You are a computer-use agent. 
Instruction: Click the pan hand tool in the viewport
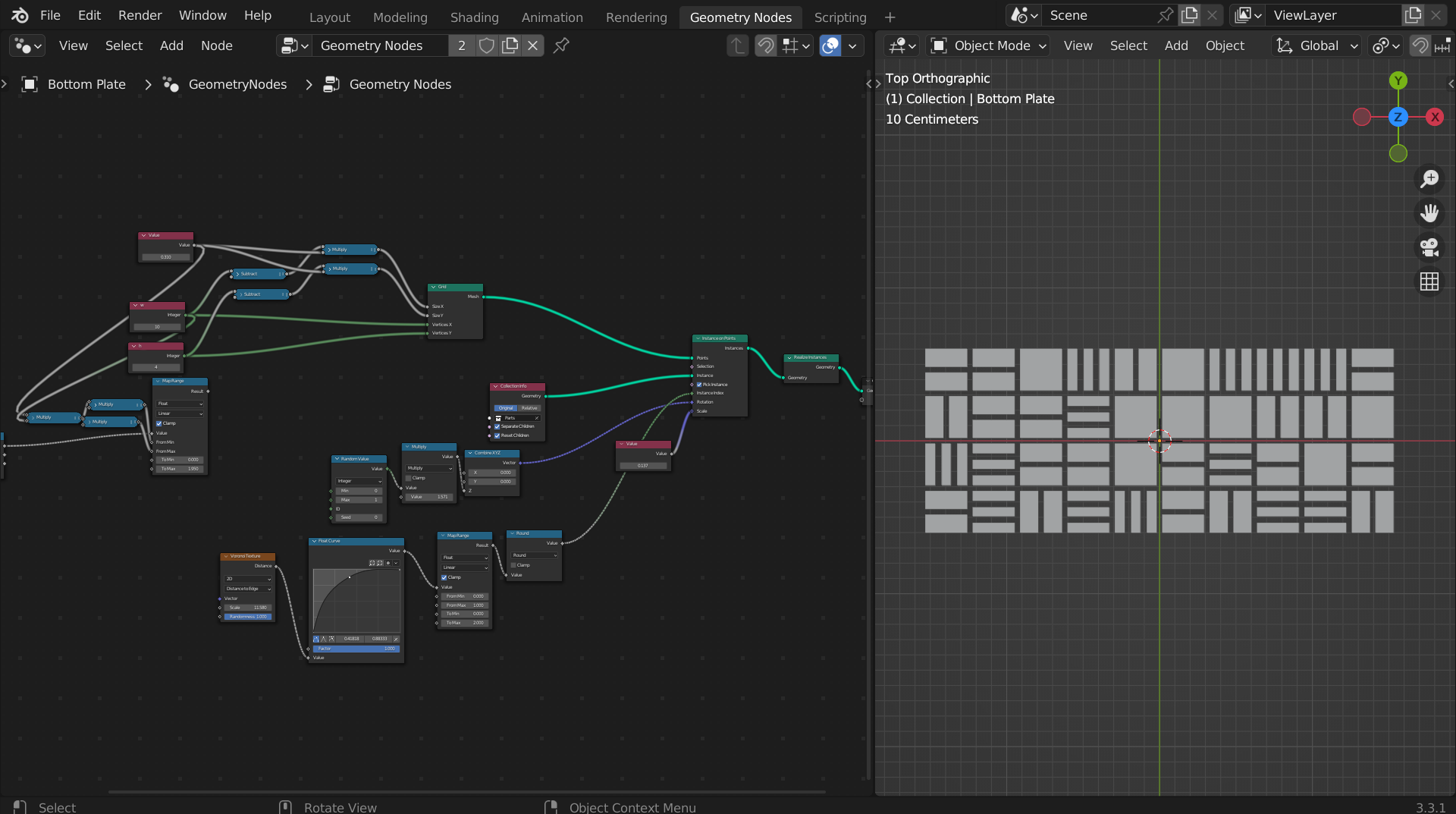coord(1429,213)
